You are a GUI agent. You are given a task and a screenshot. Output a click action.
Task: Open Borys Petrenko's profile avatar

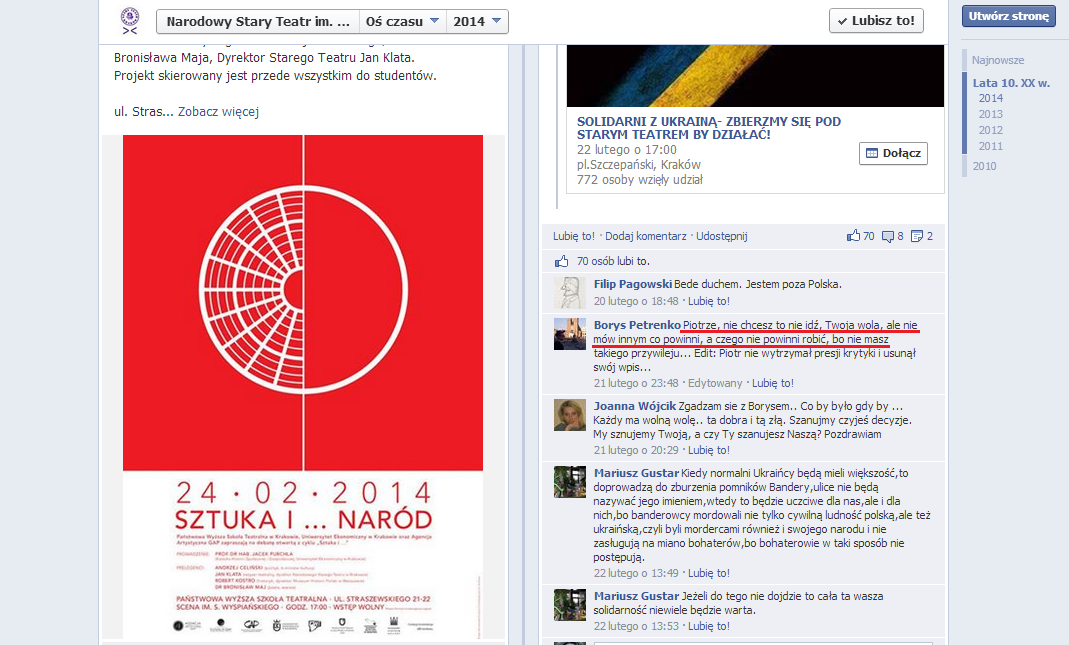tap(570, 334)
